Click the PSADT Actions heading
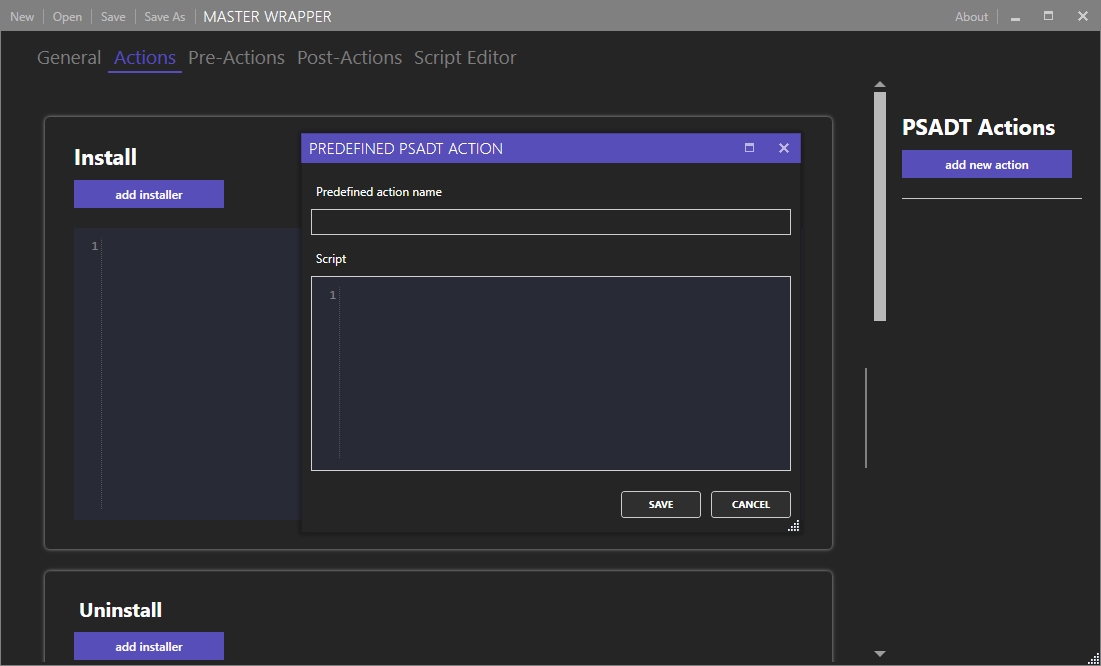 point(978,127)
